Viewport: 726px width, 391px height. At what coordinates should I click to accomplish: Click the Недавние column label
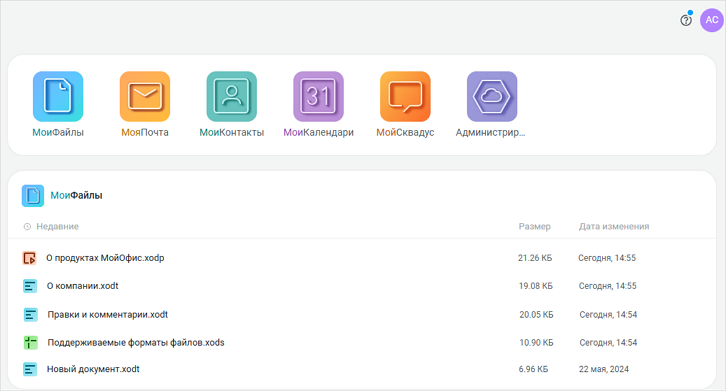click(57, 227)
